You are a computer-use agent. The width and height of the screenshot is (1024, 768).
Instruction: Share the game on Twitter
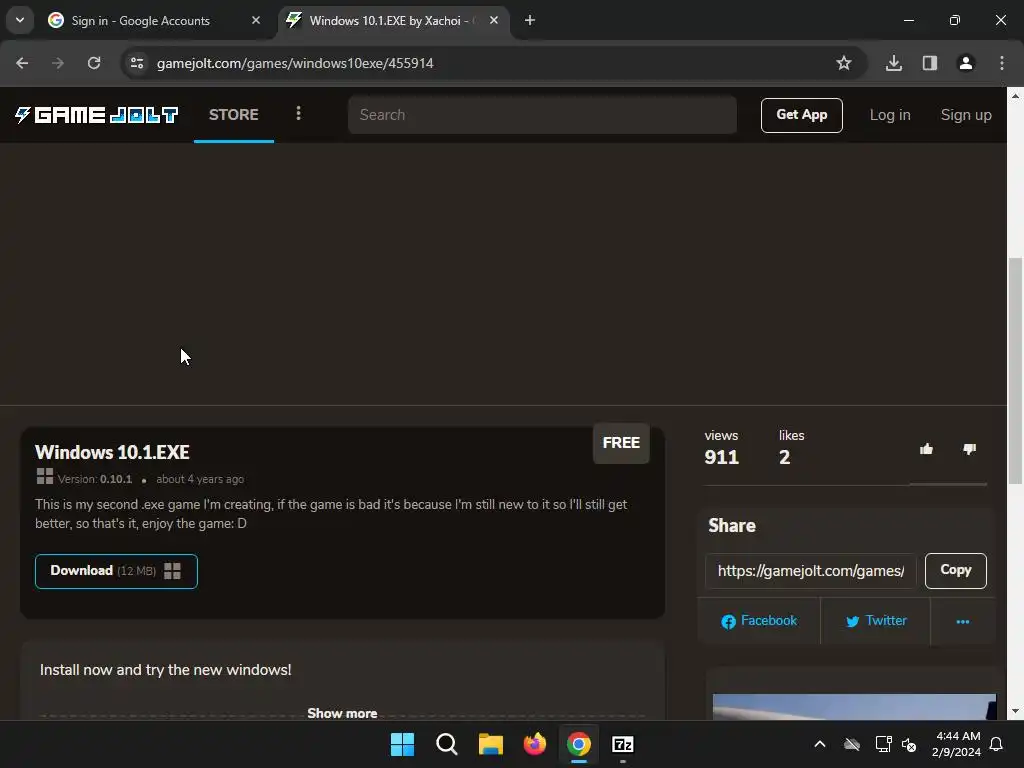point(876,621)
